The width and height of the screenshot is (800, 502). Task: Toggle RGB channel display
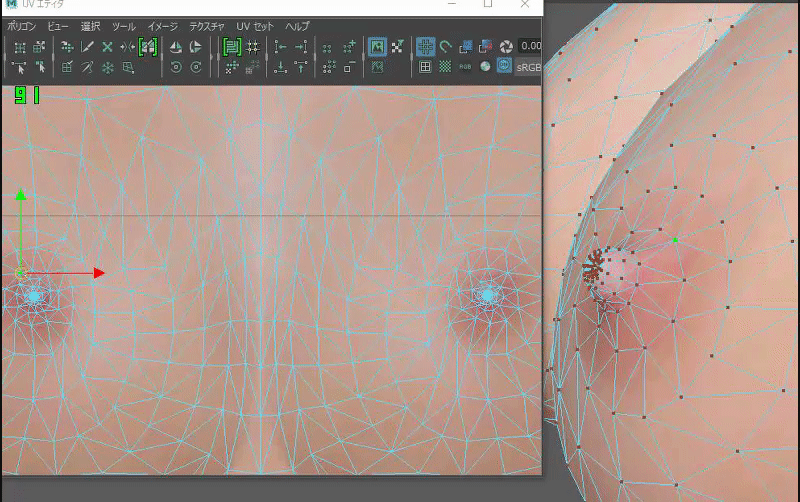[x=465, y=68]
